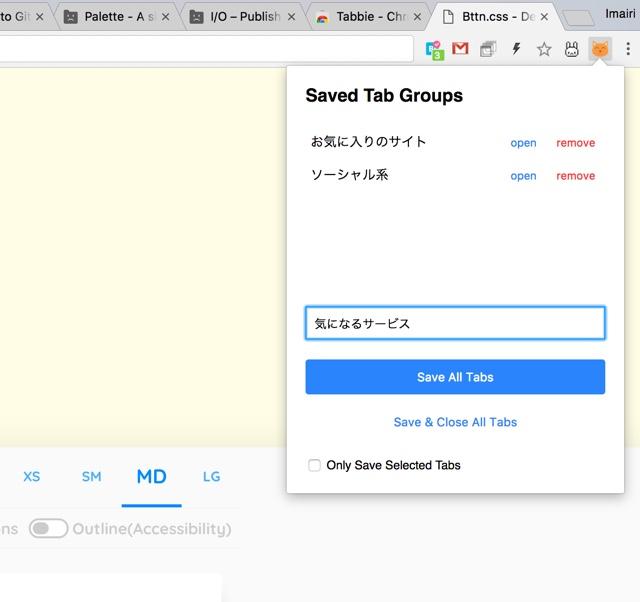
Task: Open a new tab with the blank tab button
Action: 578,18
